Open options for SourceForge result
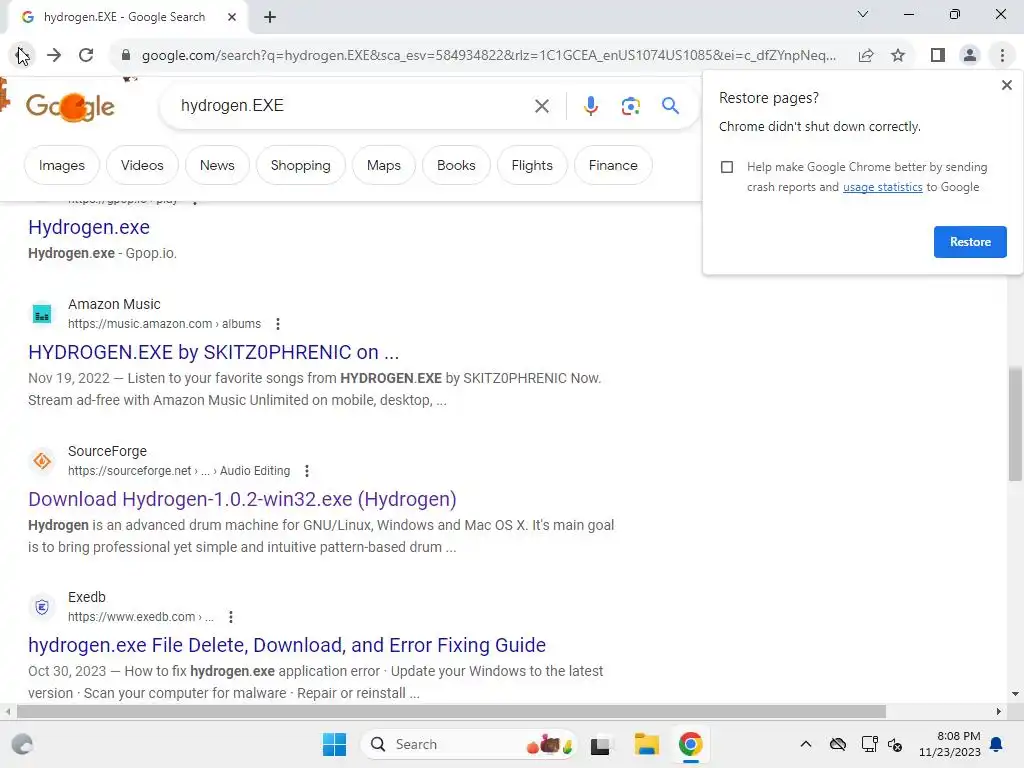Image resolution: width=1024 pixels, height=768 pixels. click(x=307, y=471)
